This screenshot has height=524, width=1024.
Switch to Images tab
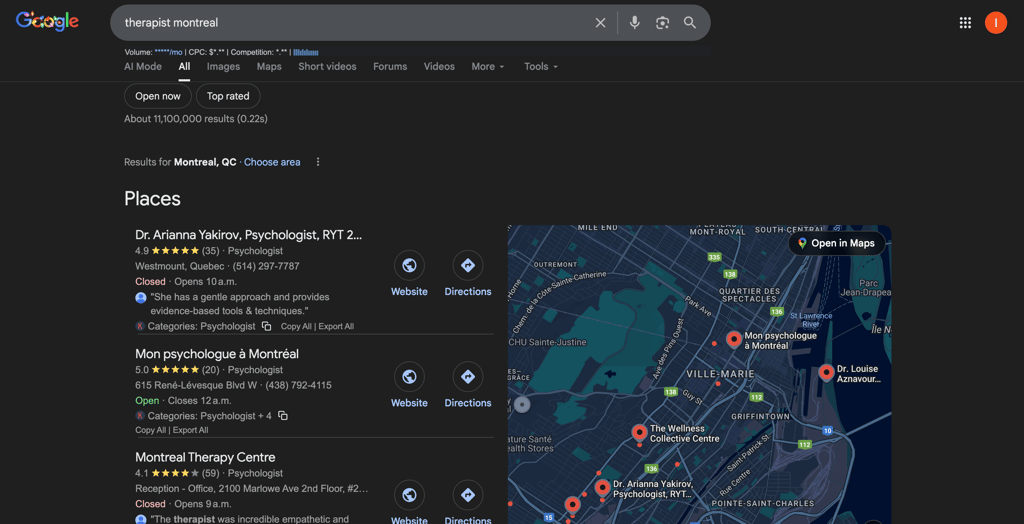(x=223, y=67)
